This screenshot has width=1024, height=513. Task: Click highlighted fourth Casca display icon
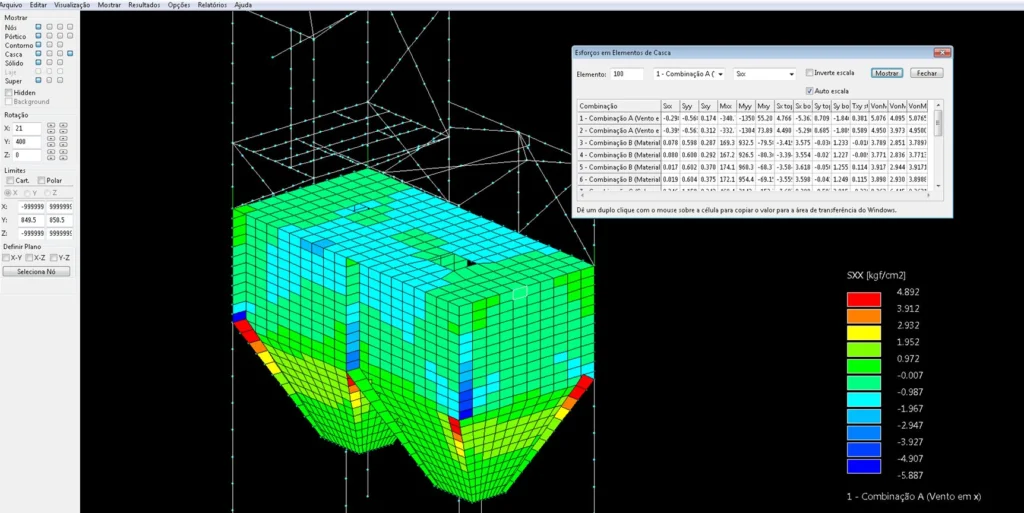[x=69, y=53]
